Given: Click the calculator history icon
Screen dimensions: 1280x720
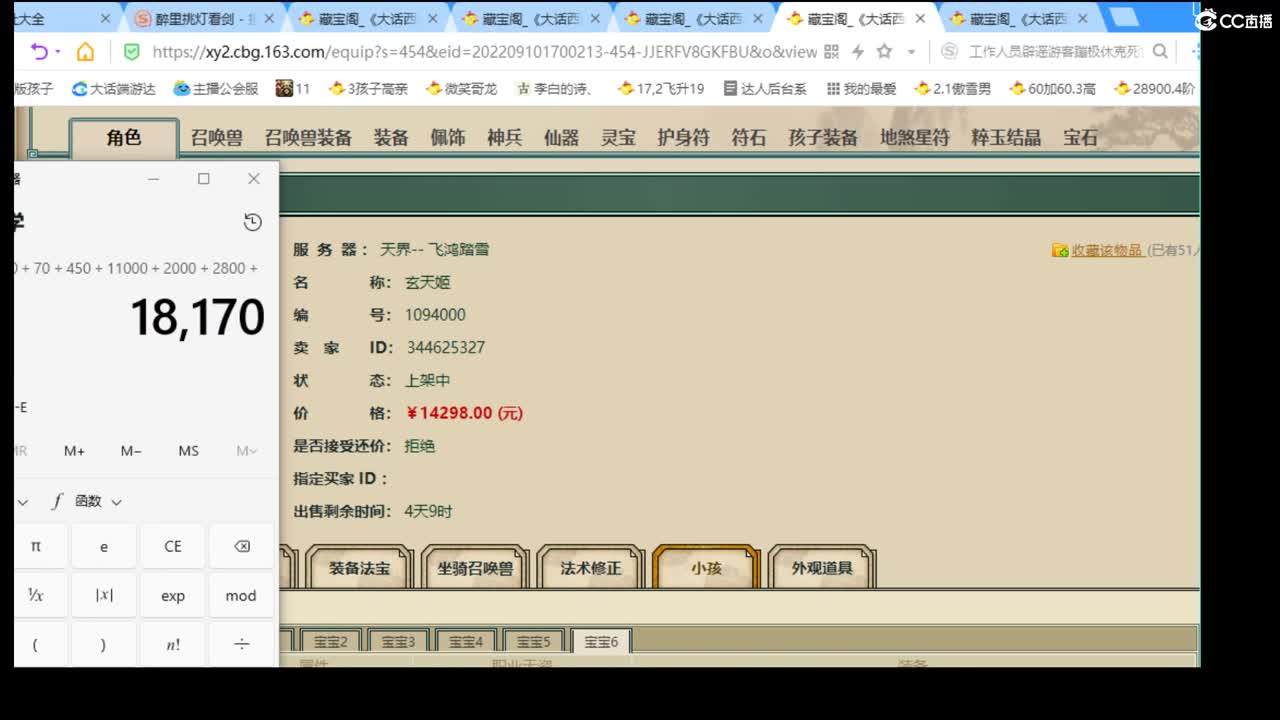Looking at the screenshot, I should coord(252,222).
